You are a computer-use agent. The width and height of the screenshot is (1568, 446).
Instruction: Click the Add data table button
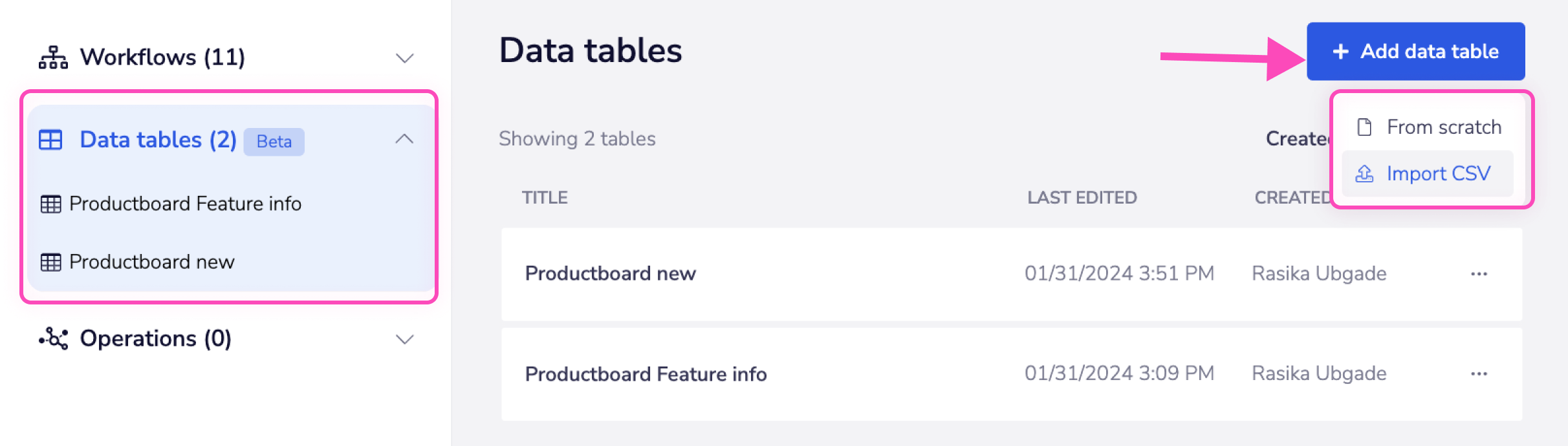click(1415, 52)
